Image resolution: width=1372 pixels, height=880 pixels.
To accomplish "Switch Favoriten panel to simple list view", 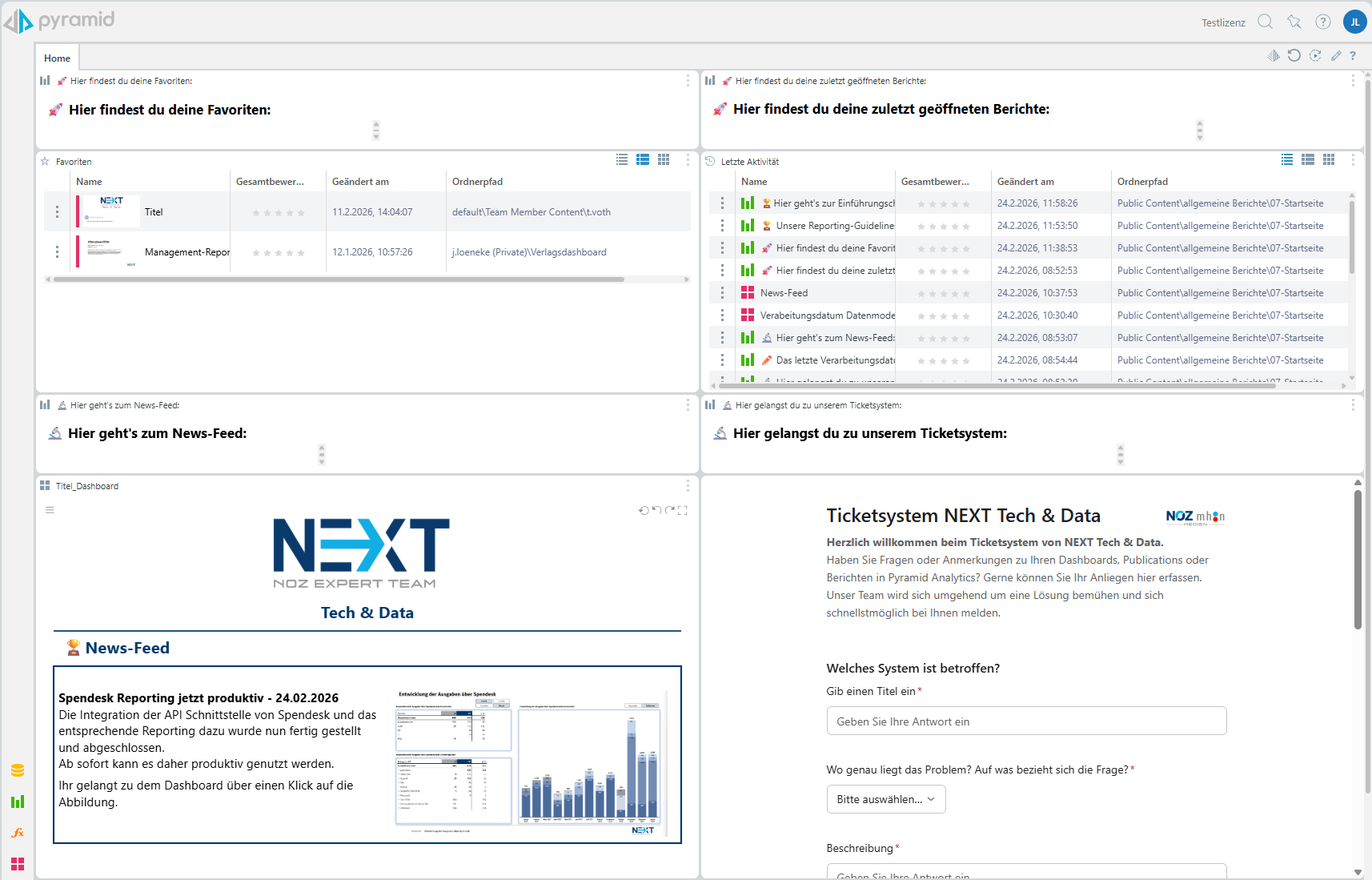I will 622,160.
